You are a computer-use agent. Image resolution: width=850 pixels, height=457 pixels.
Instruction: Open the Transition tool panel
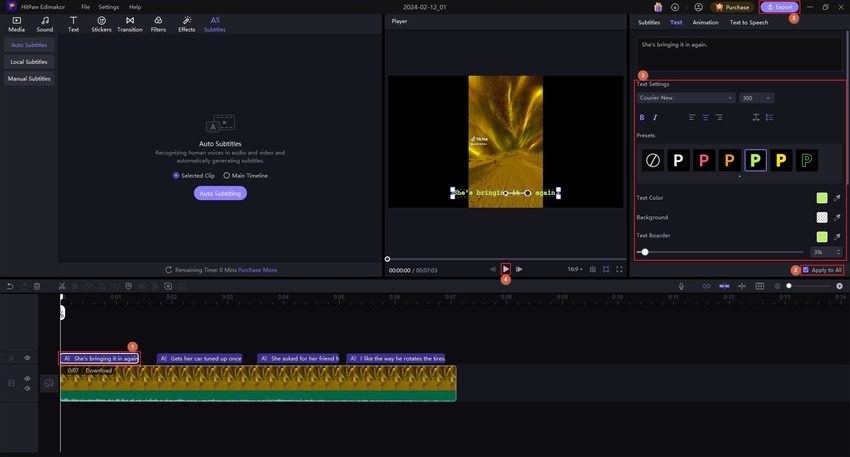(x=130, y=24)
